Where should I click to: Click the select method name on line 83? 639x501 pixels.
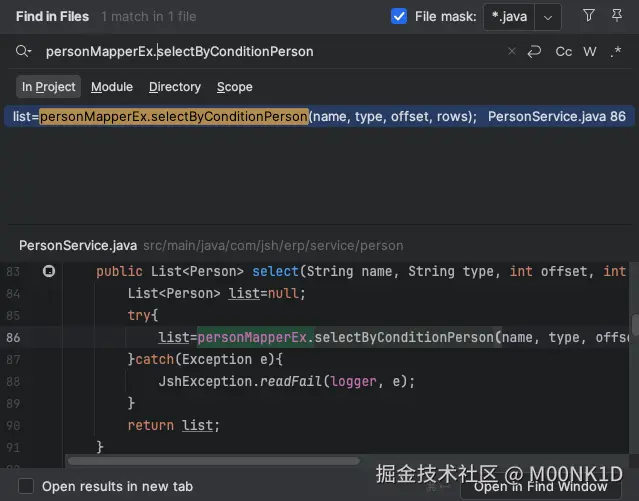tap(275, 271)
